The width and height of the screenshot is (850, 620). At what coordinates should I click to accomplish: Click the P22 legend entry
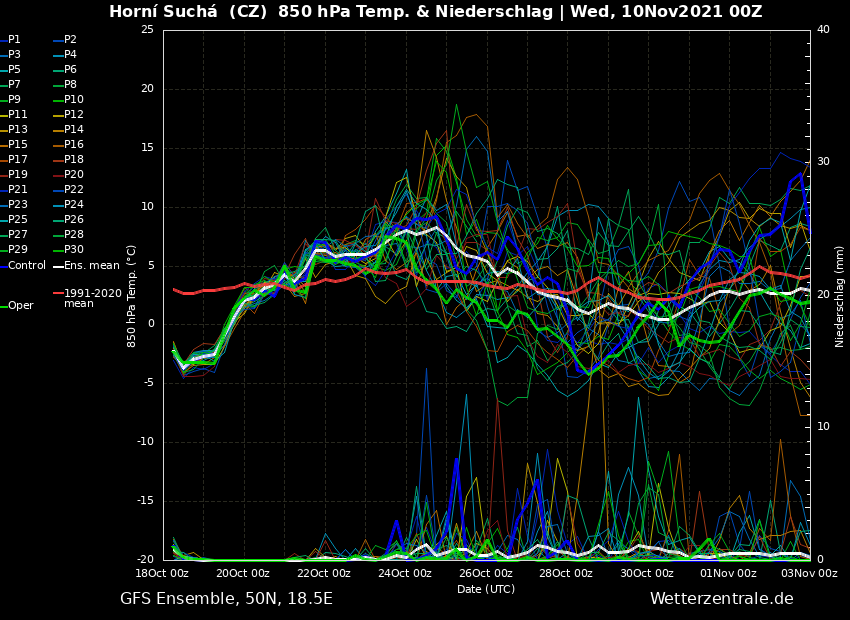(74, 190)
